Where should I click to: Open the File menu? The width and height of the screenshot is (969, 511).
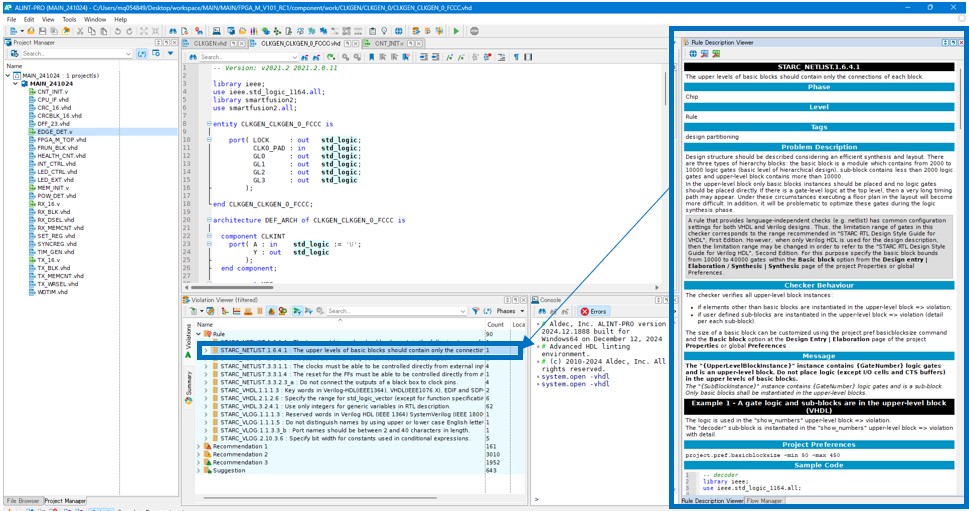pyautogui.click(x=11, y=19)
